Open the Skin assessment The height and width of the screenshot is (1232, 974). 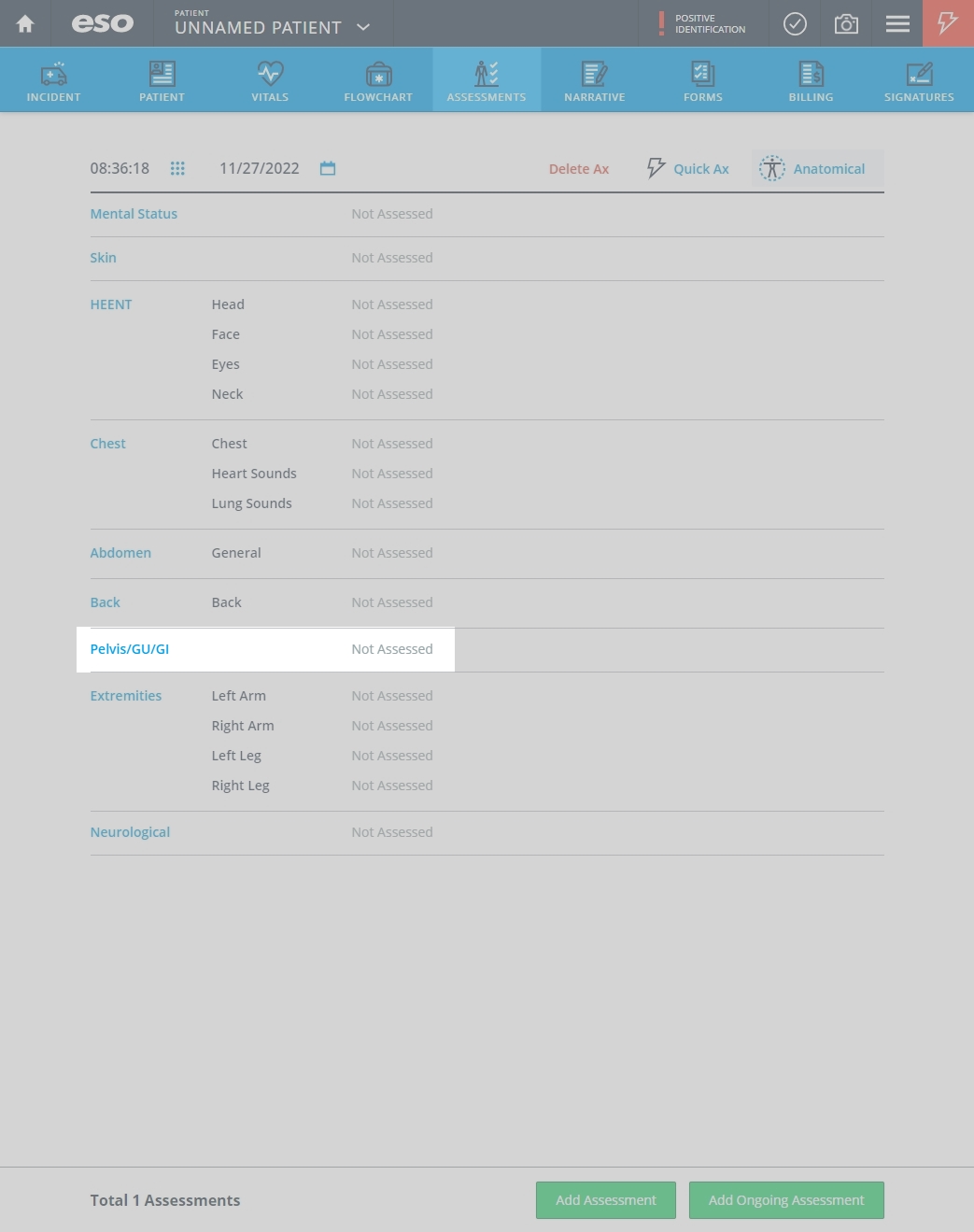(x=103, y=258)
